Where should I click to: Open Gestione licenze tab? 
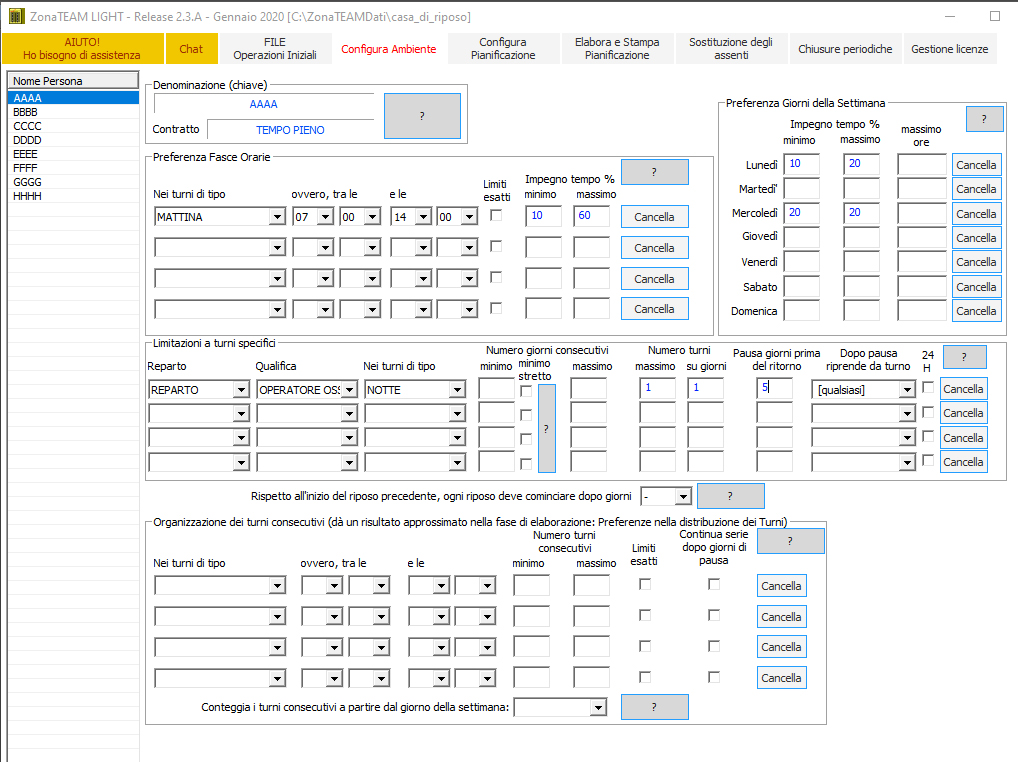coord(949,49)
